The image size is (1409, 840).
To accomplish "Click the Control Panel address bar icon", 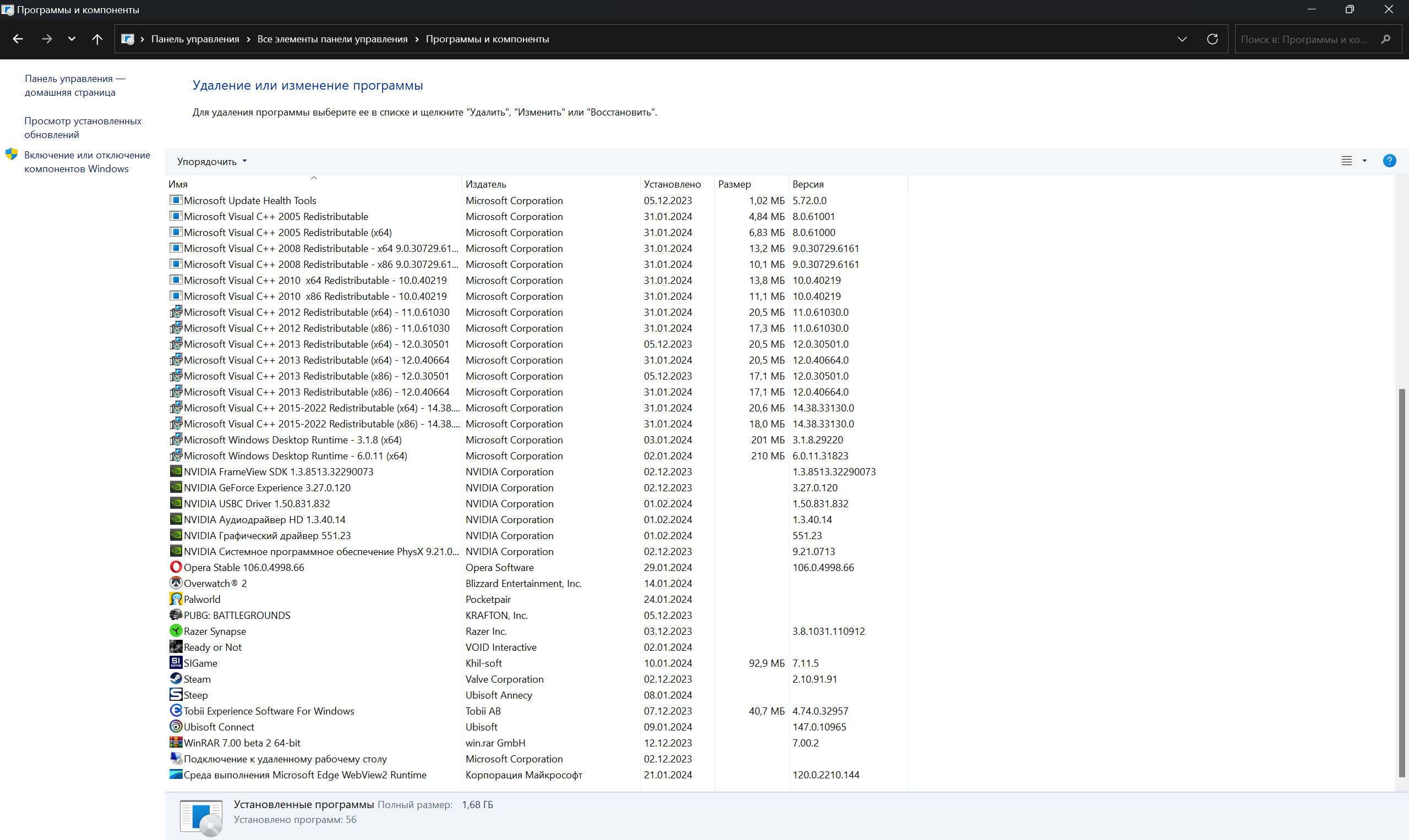I will (128, 39).
